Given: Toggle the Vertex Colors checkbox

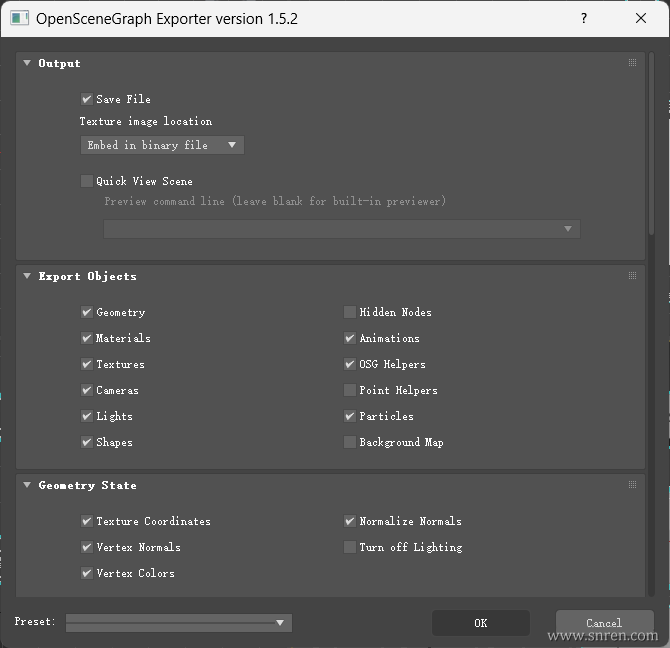Looking at the screenshot, I should coord(87,573).
